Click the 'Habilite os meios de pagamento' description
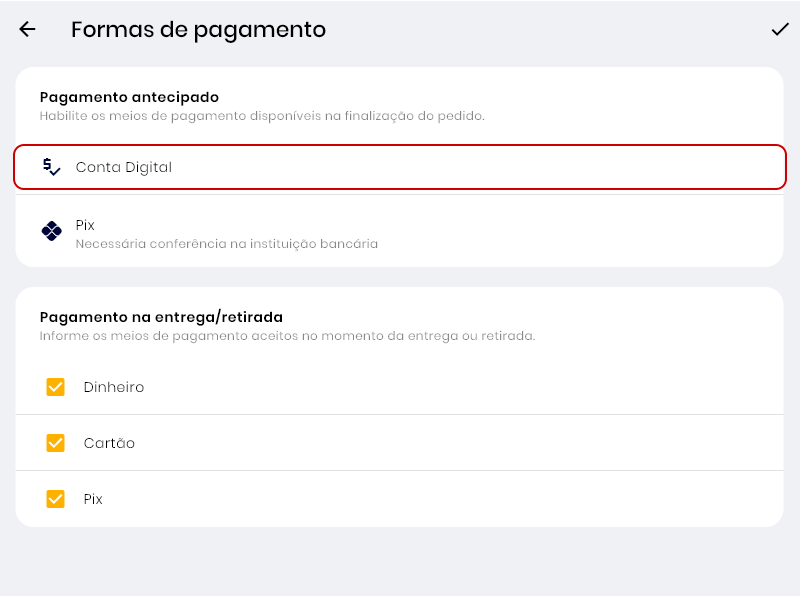 tap(262, 116)
